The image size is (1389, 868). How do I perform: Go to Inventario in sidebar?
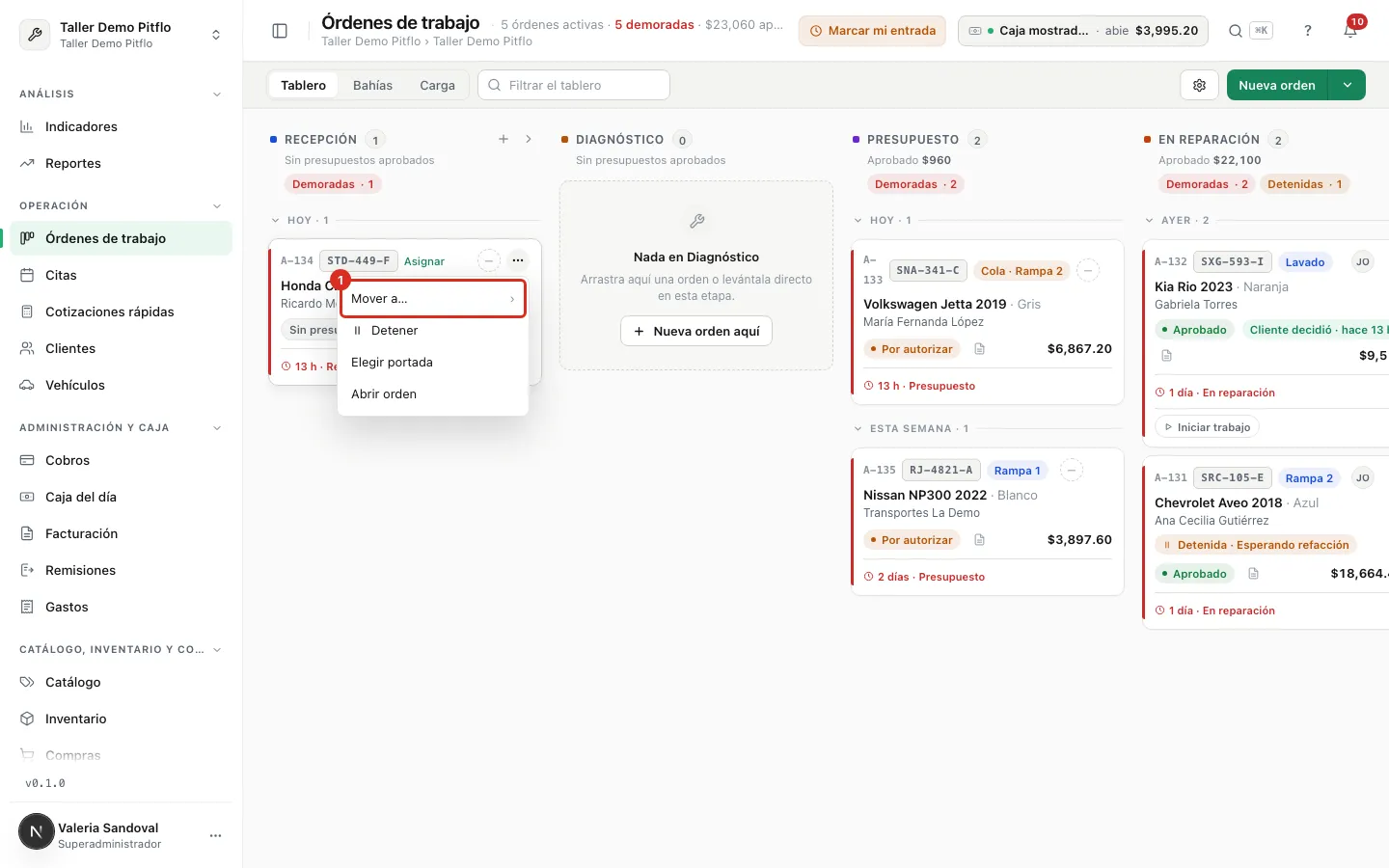(x=121, y=719)
